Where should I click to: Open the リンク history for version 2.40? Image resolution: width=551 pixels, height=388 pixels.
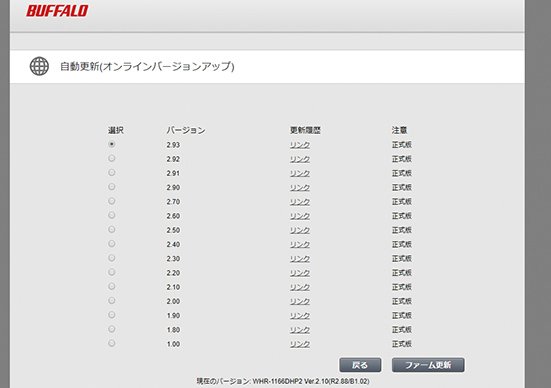pyautogui.click(x=300, y=244)
